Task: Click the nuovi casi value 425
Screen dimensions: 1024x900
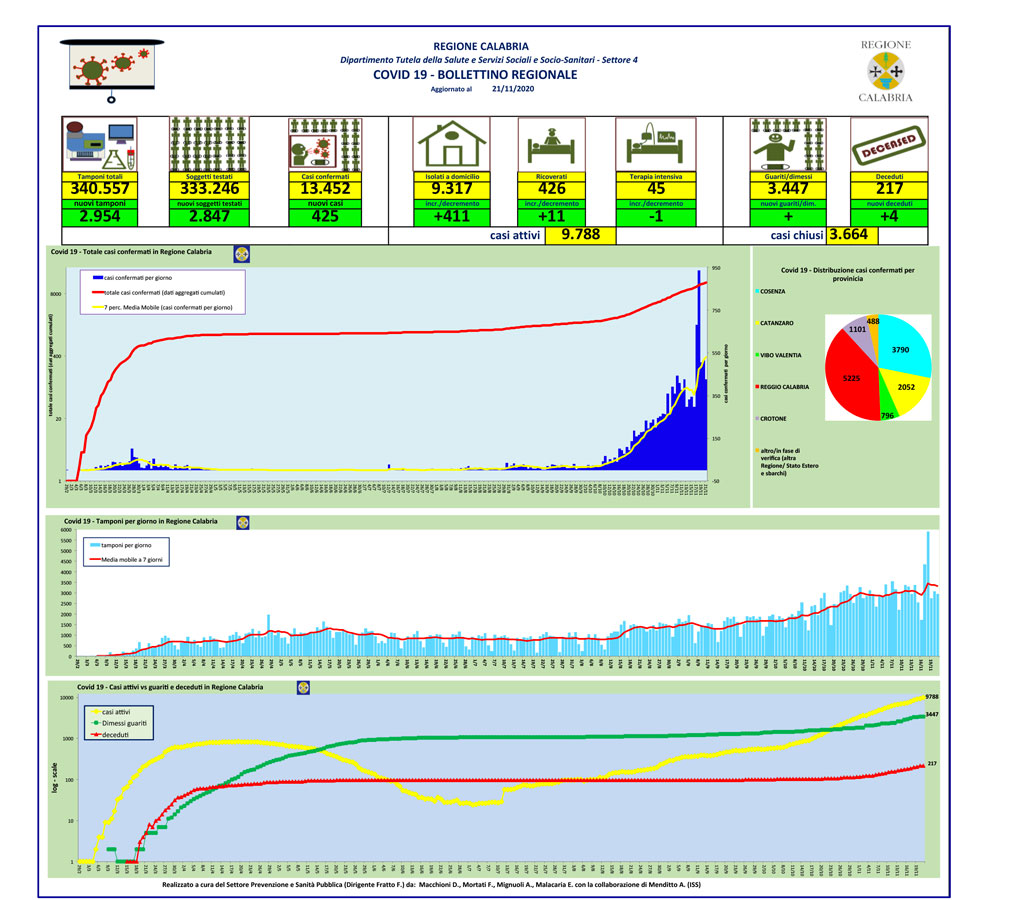Action: pyautogui.click(x=325, y=217)
